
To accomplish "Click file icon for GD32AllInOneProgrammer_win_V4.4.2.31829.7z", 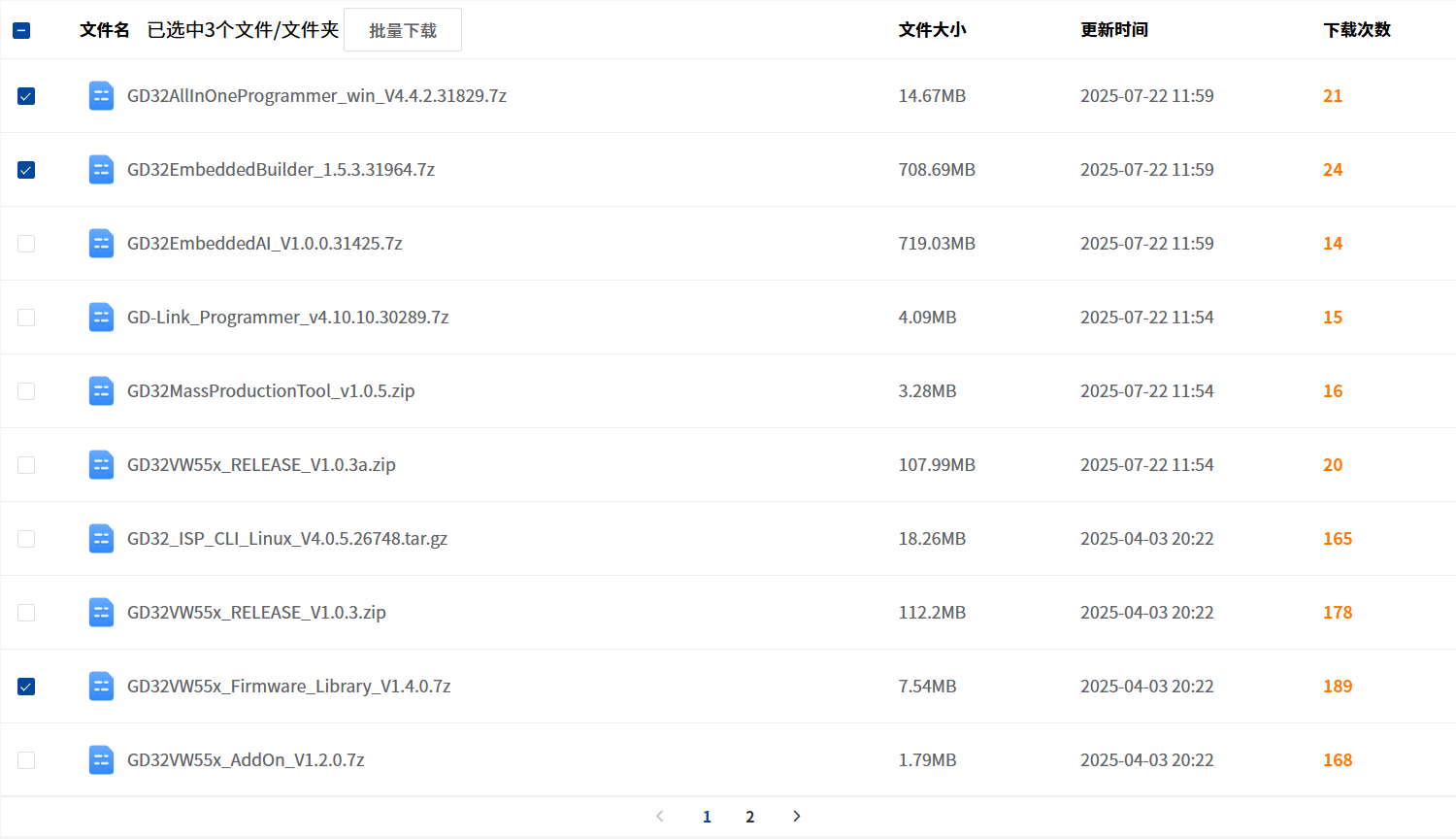I will tap(101, 96).
